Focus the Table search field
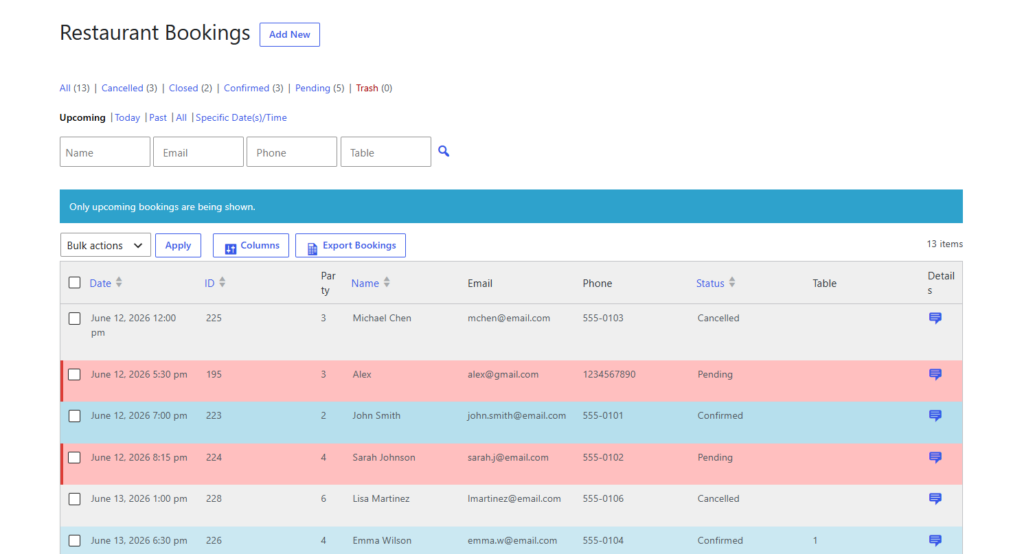This screenshot has height=554, width=1024. 386,152
